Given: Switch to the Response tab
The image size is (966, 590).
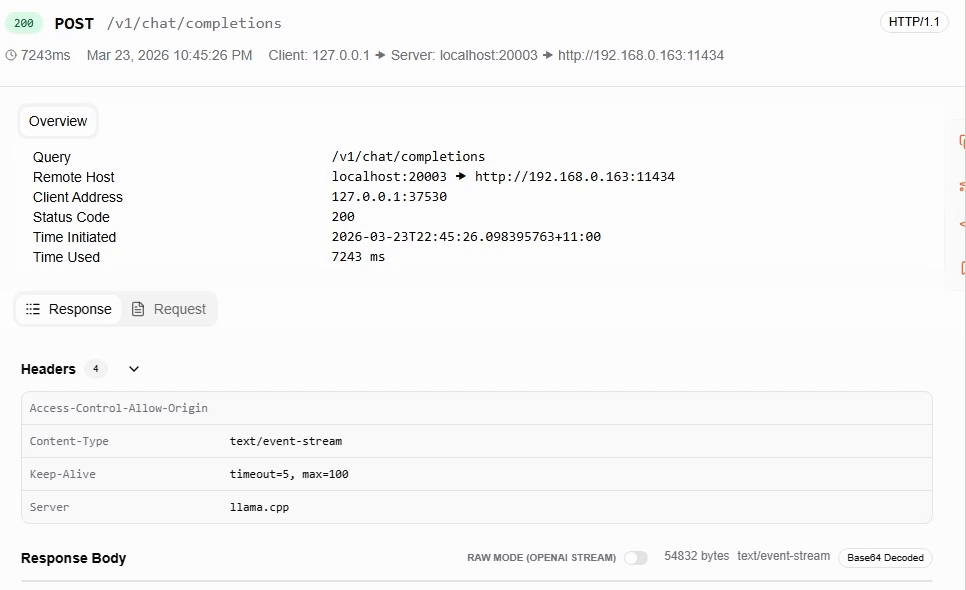Looking at the screenshot, I should point(68,309).
